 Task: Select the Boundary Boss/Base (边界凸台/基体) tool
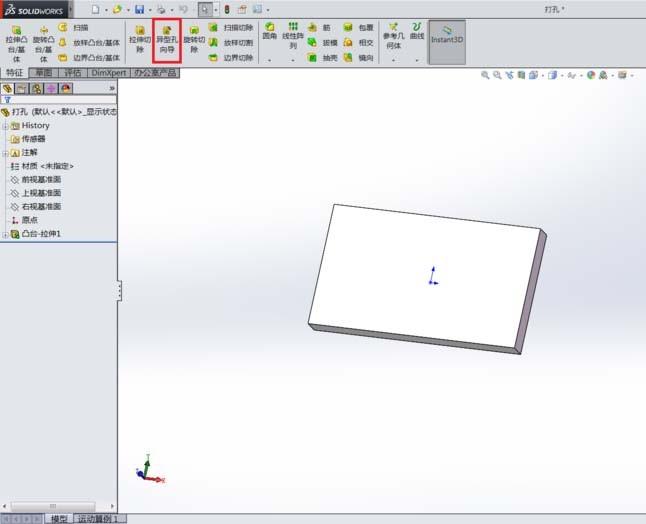pyautogui.click(x=89, y=58)
